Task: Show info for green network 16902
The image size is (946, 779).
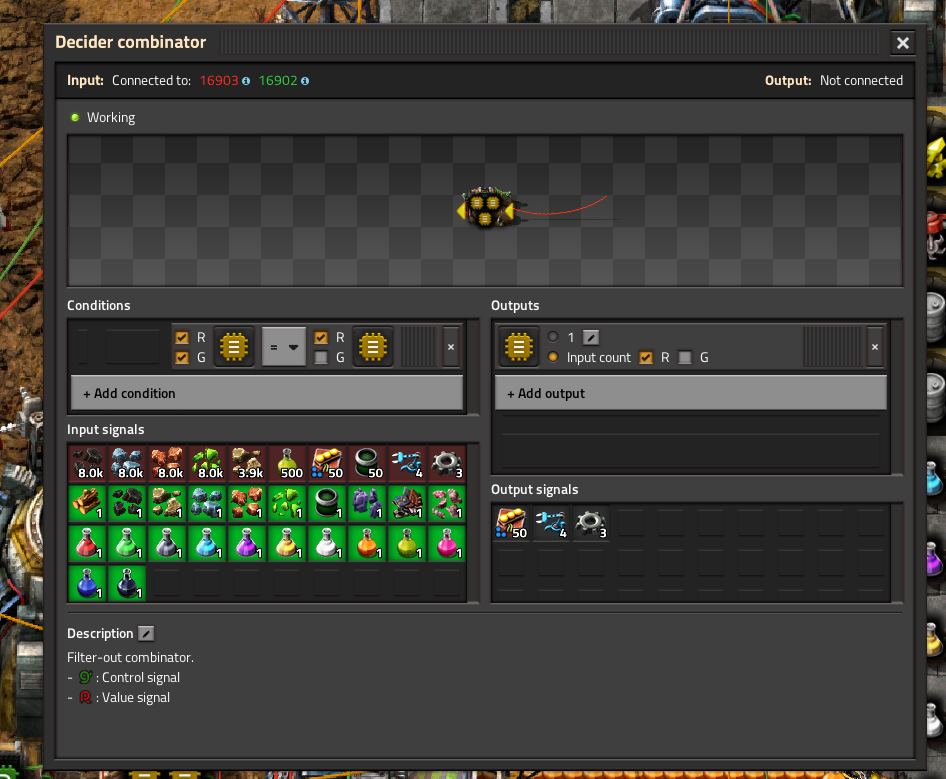Action: tap(305, 81)
